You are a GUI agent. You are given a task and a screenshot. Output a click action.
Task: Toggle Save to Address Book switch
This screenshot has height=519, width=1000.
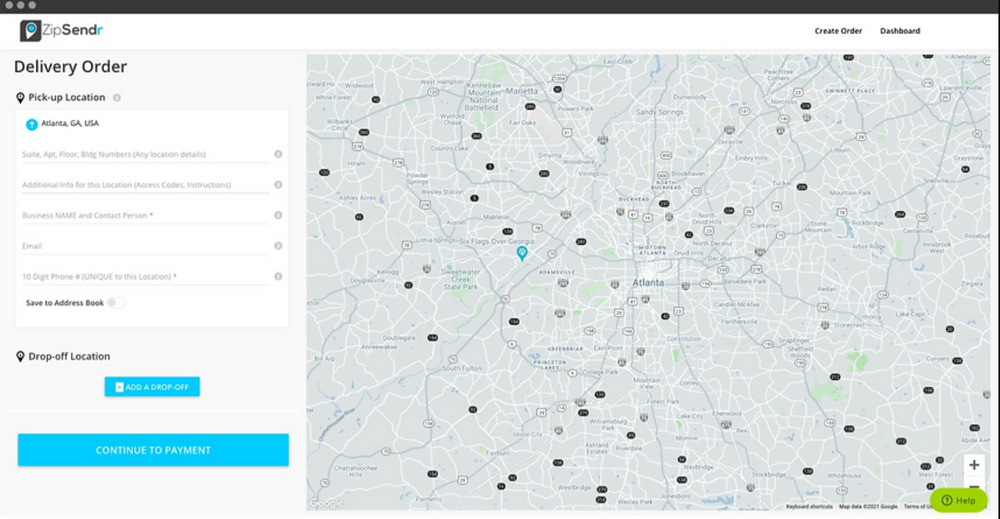116,303
